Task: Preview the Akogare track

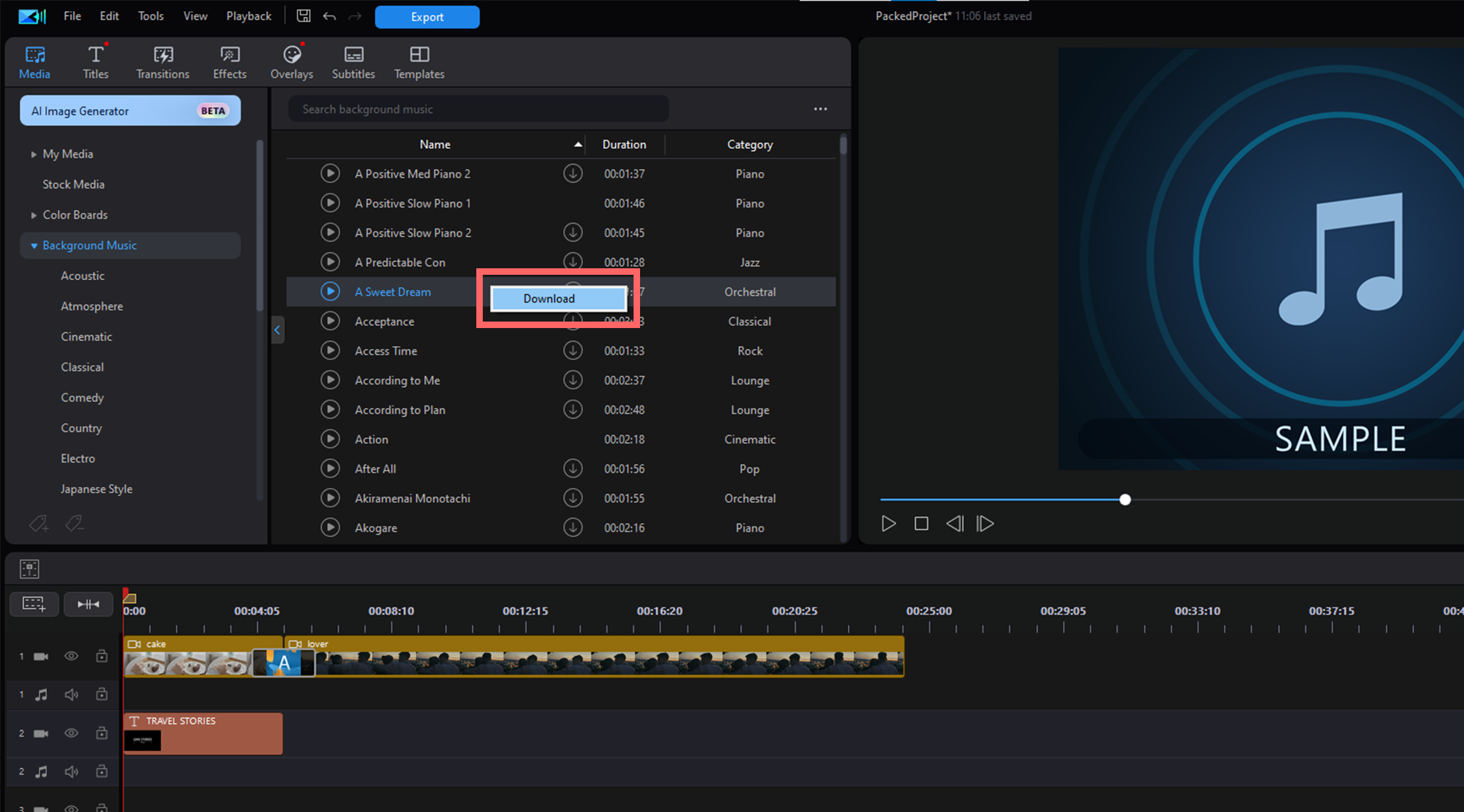Action: [330, 527]
